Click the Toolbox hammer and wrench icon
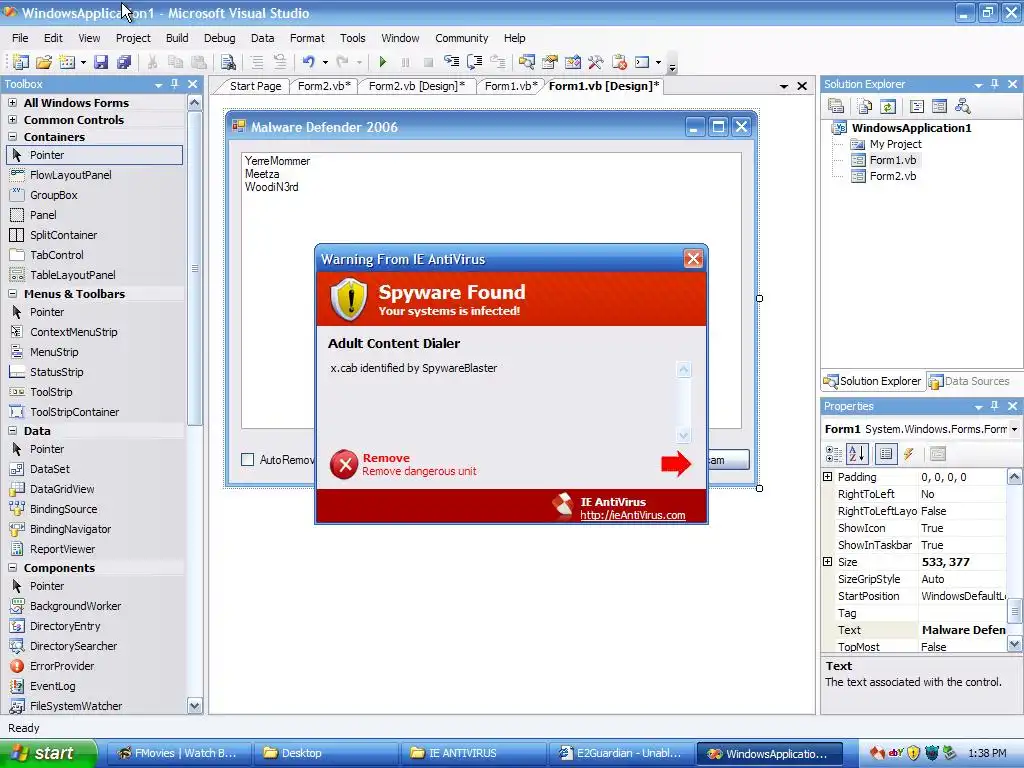The width and height of the screenshot is (1024, 768). (595, 62)
